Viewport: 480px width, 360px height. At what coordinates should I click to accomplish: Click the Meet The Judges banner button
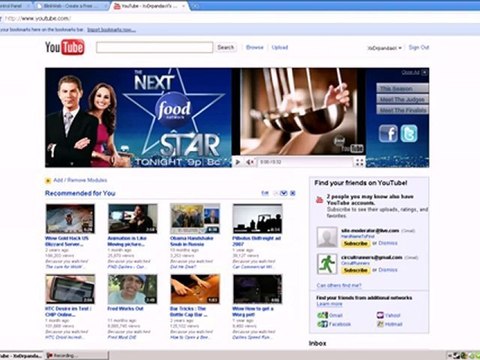tap(402, 99)
